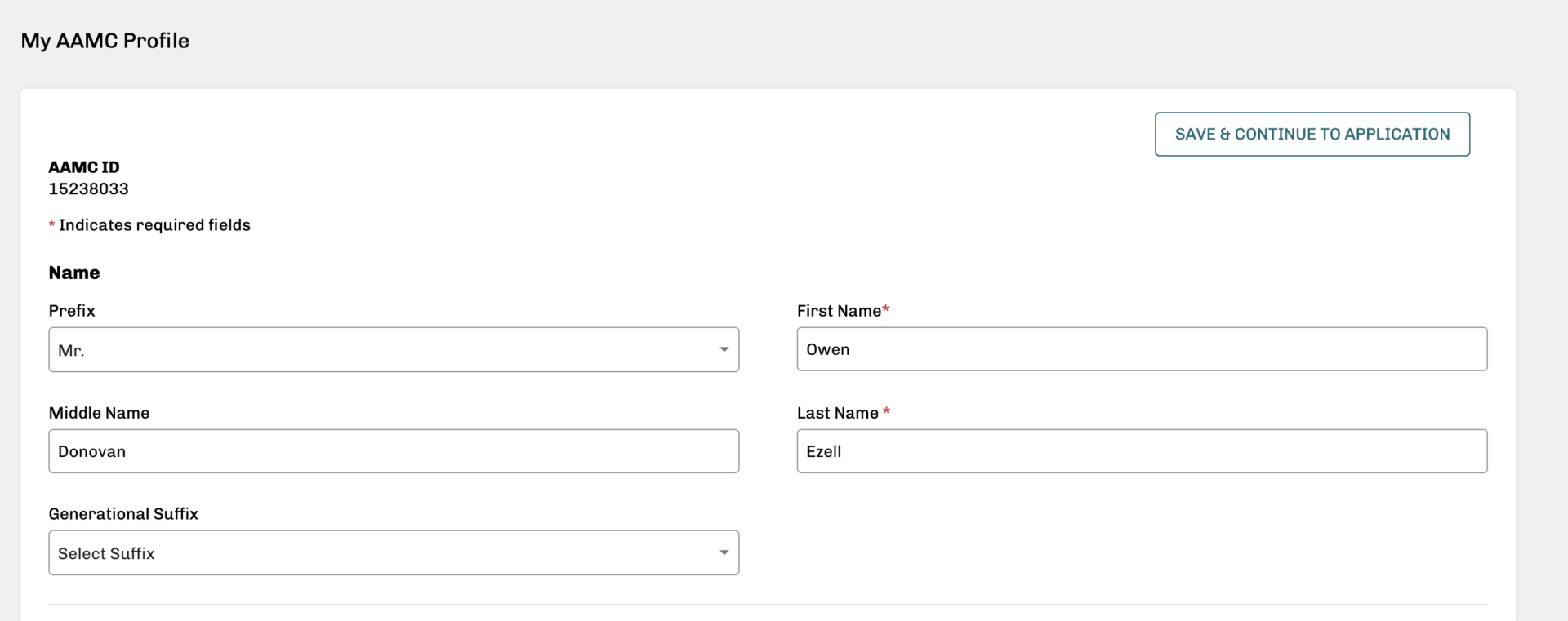Click the Generational Suffix dropdown arrow
The image size is (1568, 621).
pos(724,553)
